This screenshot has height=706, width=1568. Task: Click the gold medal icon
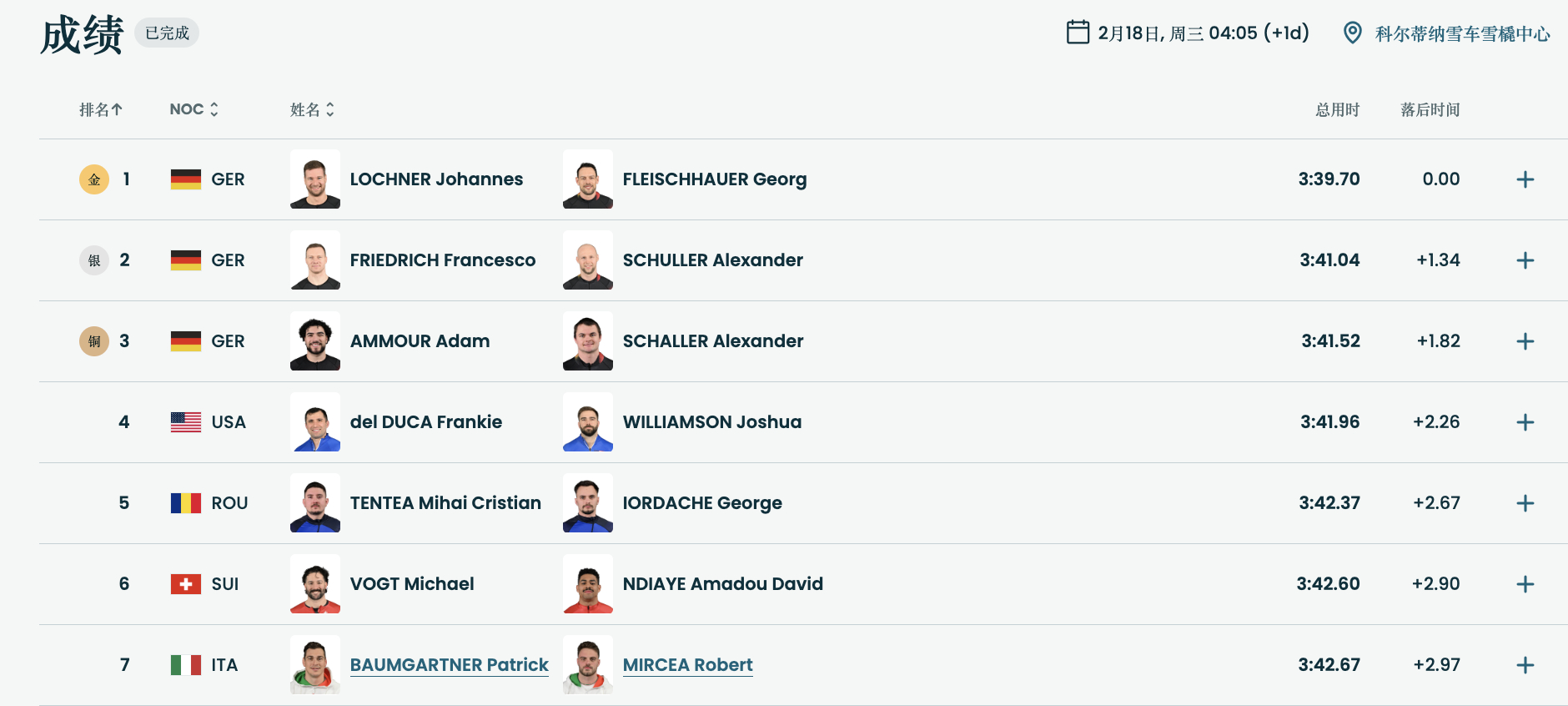tap(94, 179)
